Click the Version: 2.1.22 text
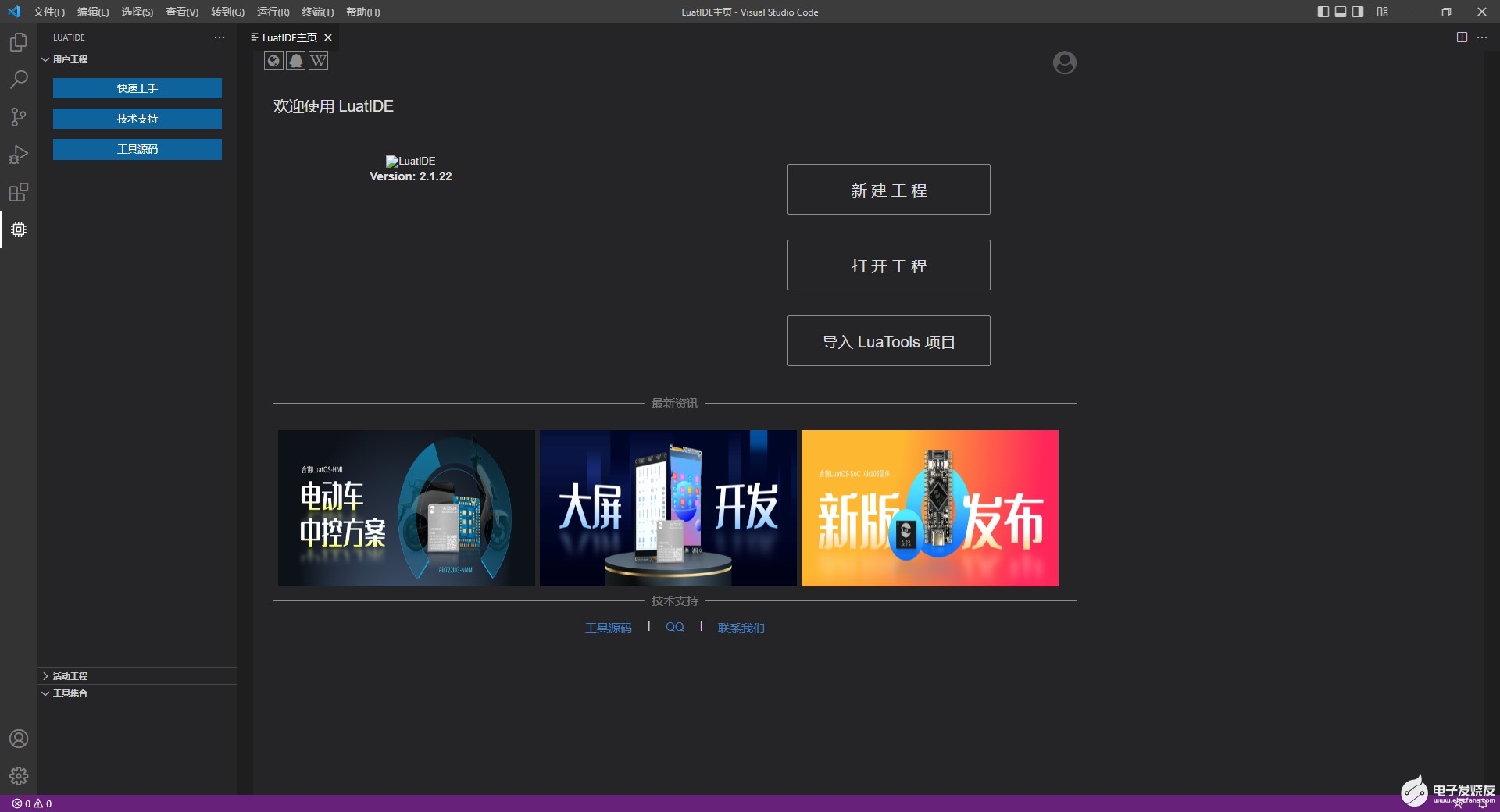 [x=410, y=176]
